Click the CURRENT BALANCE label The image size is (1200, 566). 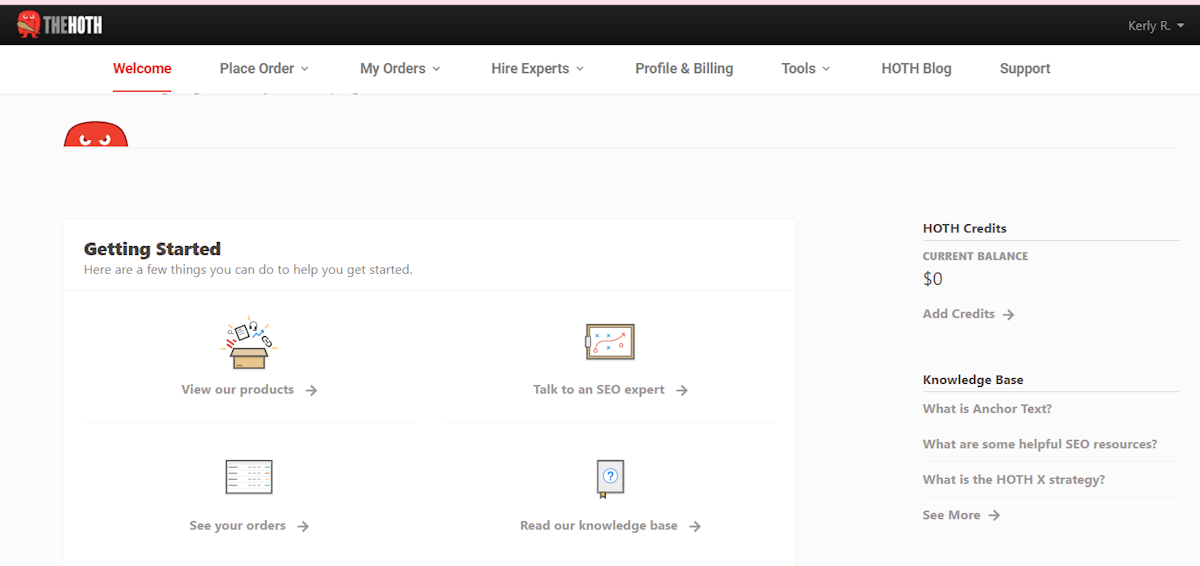click(x=975, y=256)
